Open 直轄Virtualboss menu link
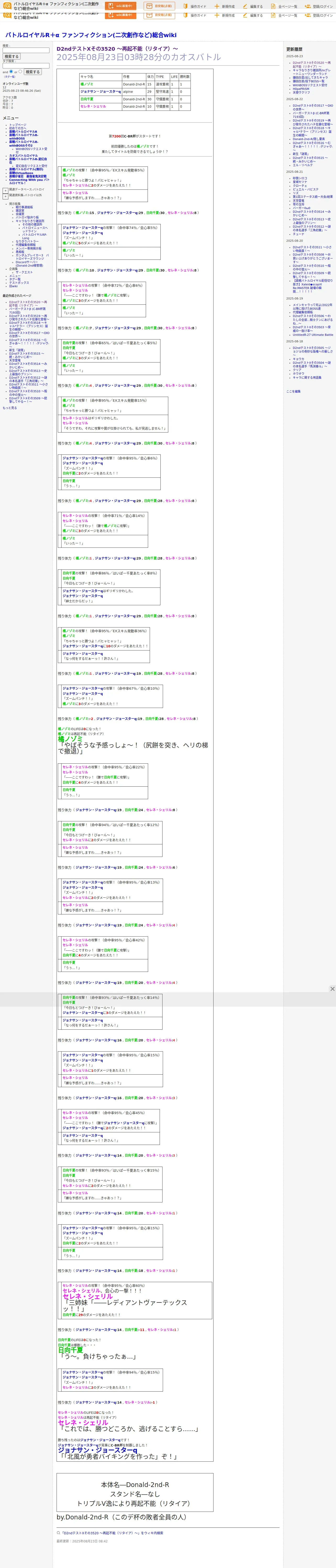Screen dimensions: 336x1568 click(x=21, y=173)
